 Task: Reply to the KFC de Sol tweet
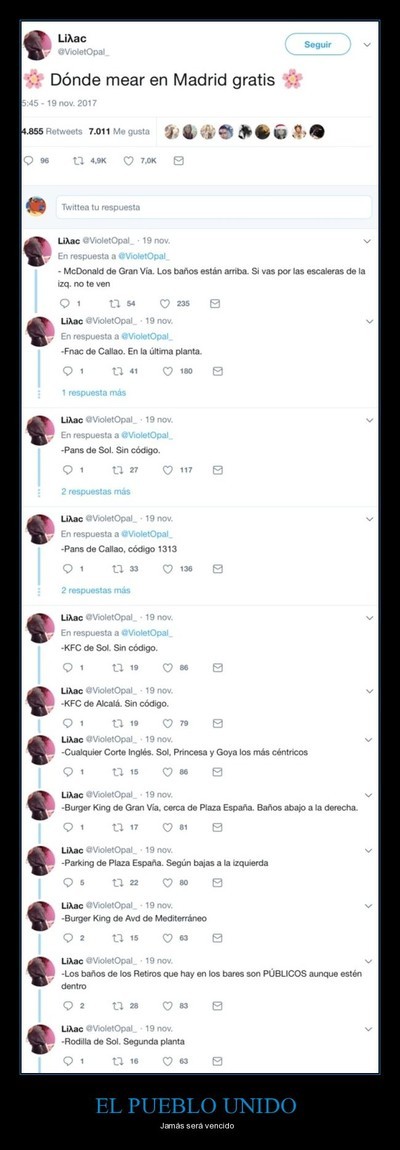point(68,667)
